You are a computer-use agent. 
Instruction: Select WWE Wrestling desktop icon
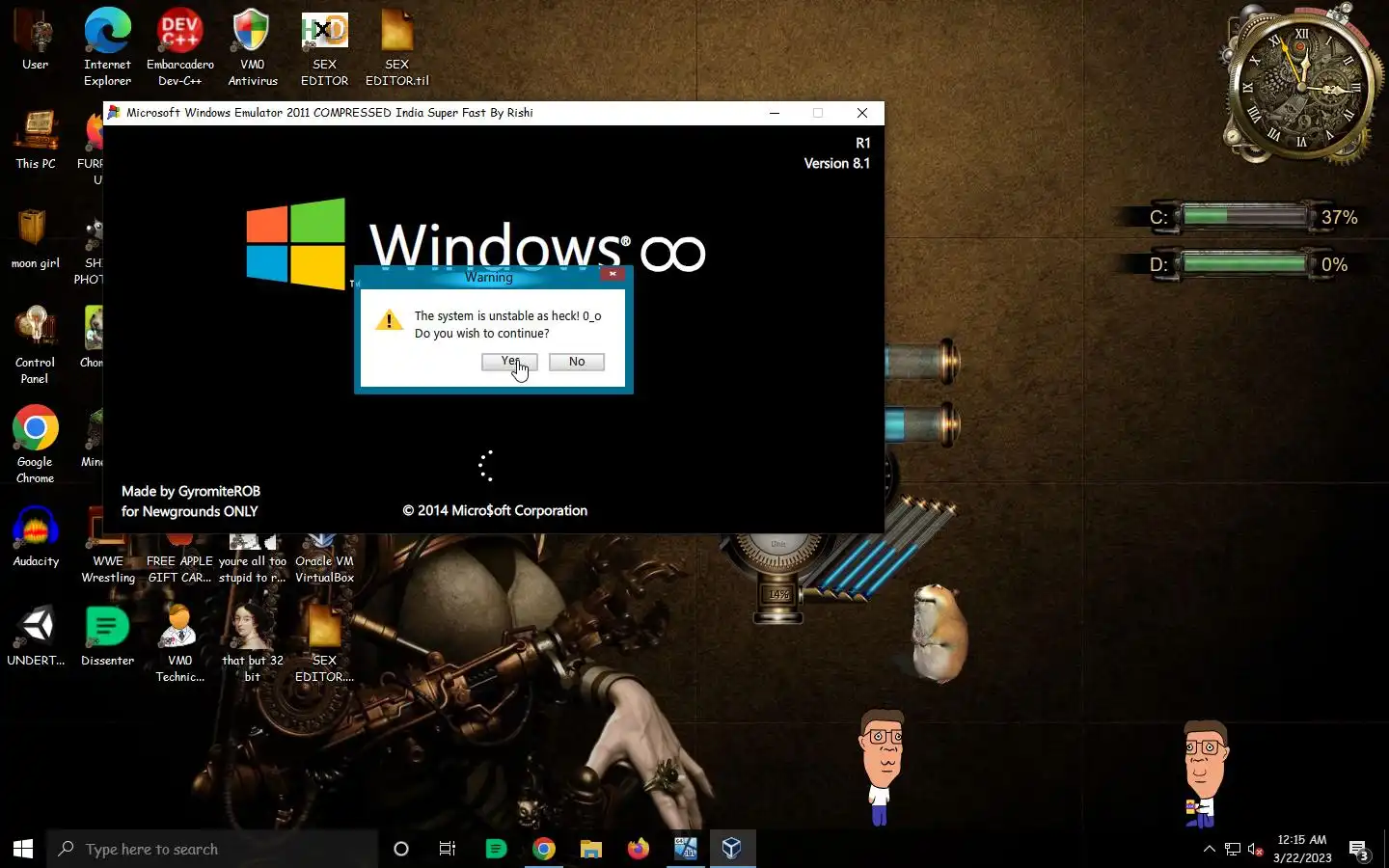107,559
